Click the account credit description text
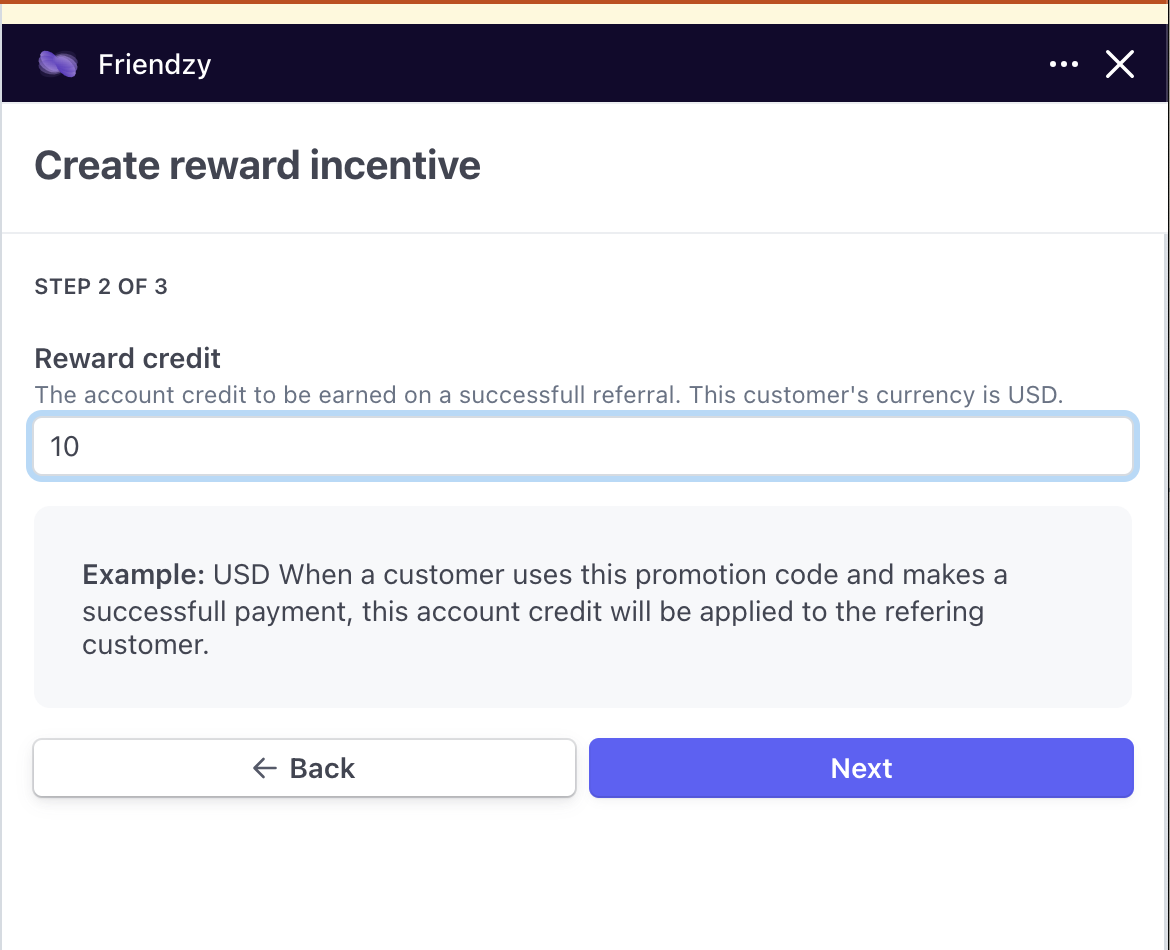The image size is (1170, 950). click(x=548, y=394)
